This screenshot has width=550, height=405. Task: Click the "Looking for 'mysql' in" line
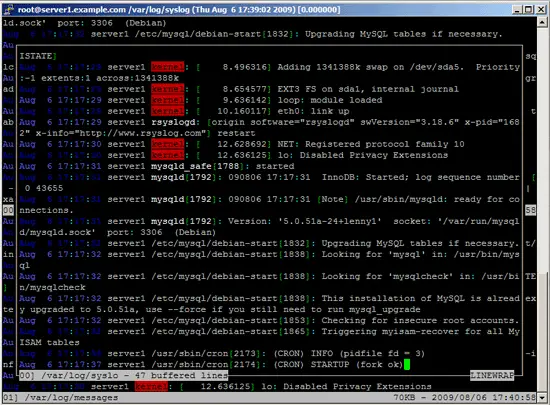(x=269, y=254)
